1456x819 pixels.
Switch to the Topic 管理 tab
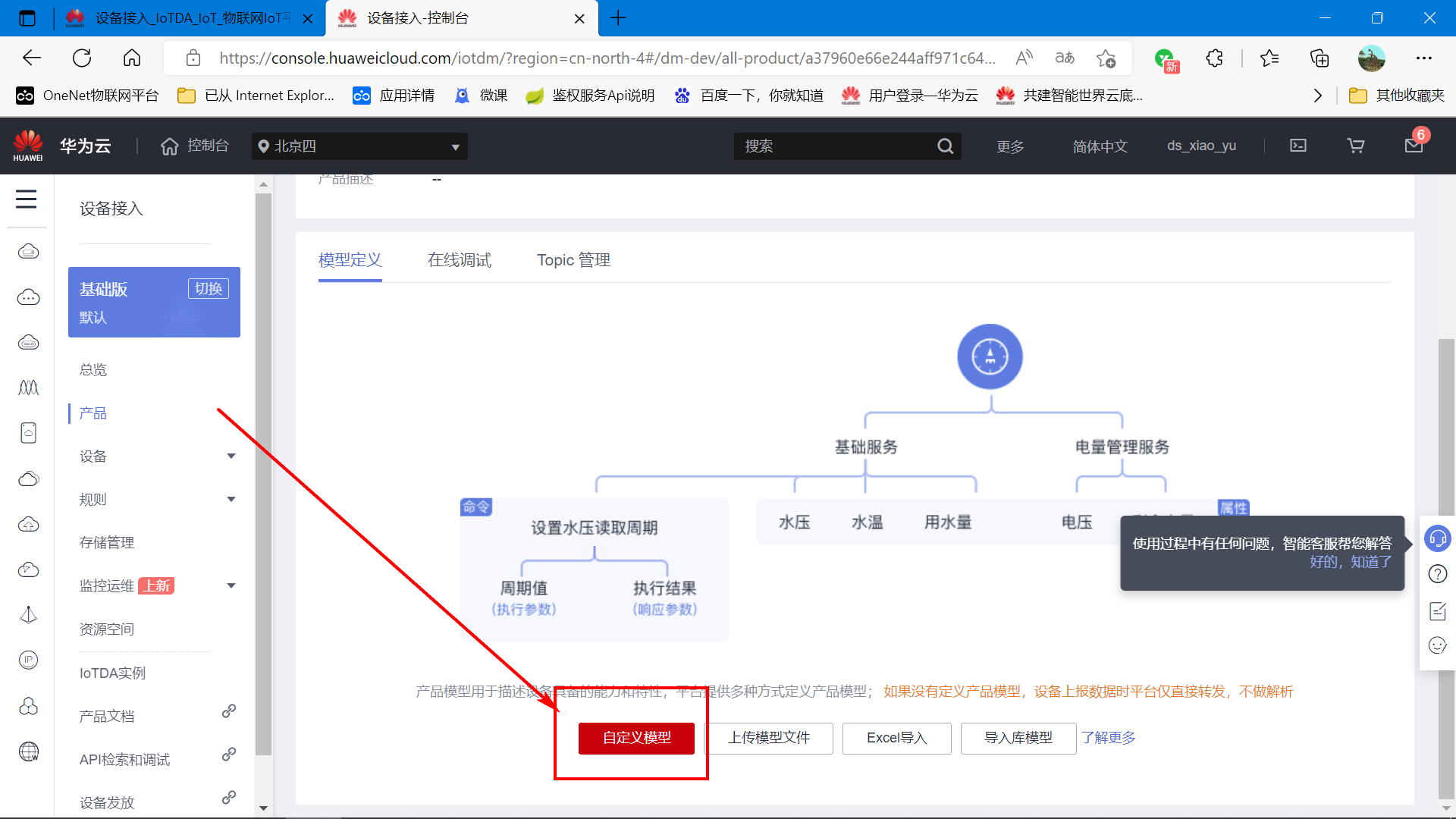pyautogui.click(x=573, y=260)
